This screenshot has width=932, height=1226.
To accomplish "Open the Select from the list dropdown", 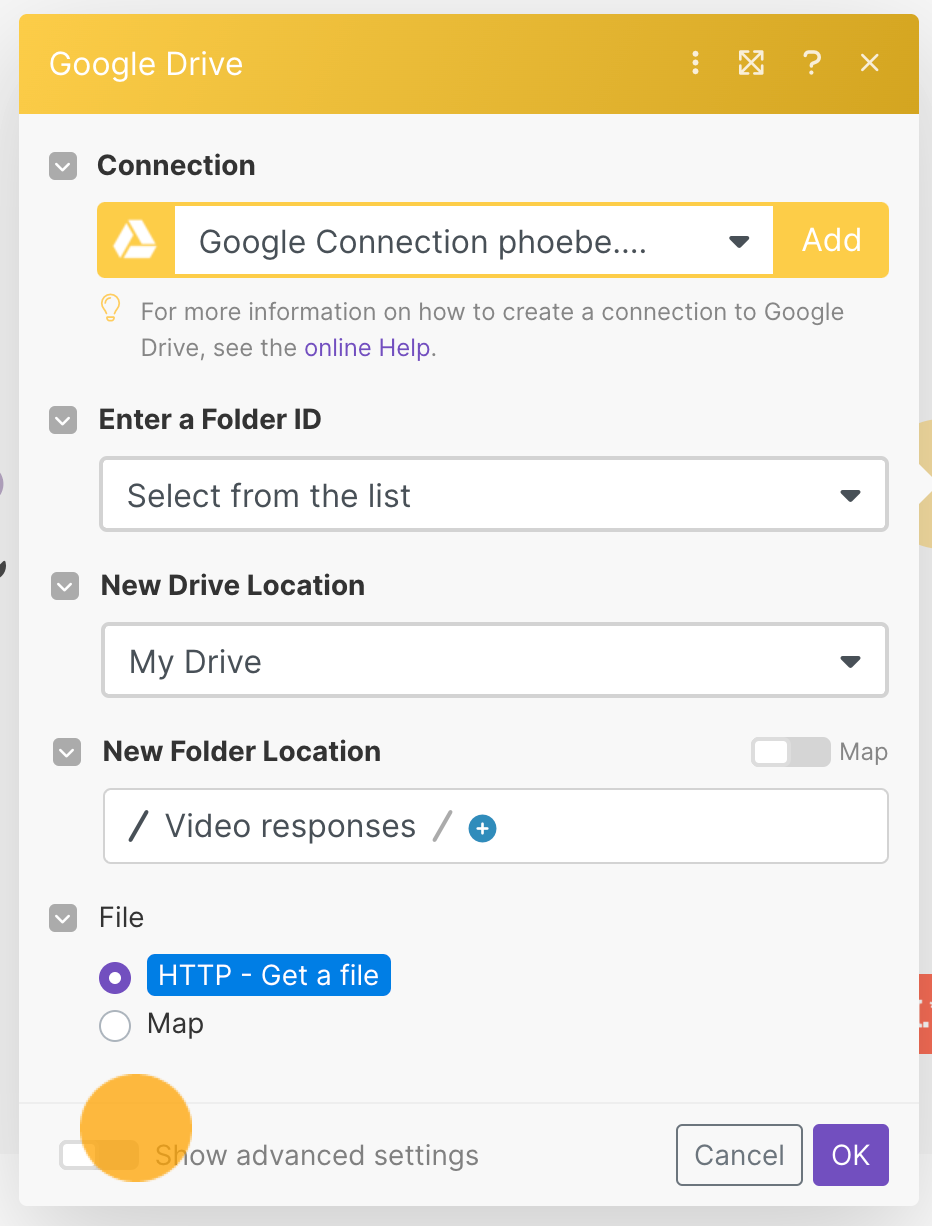I will 494,495.
